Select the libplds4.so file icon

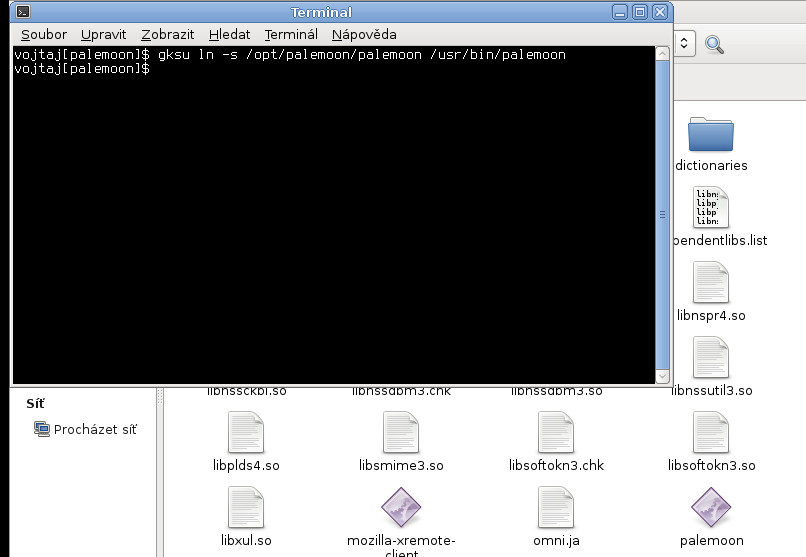(246, 432)
